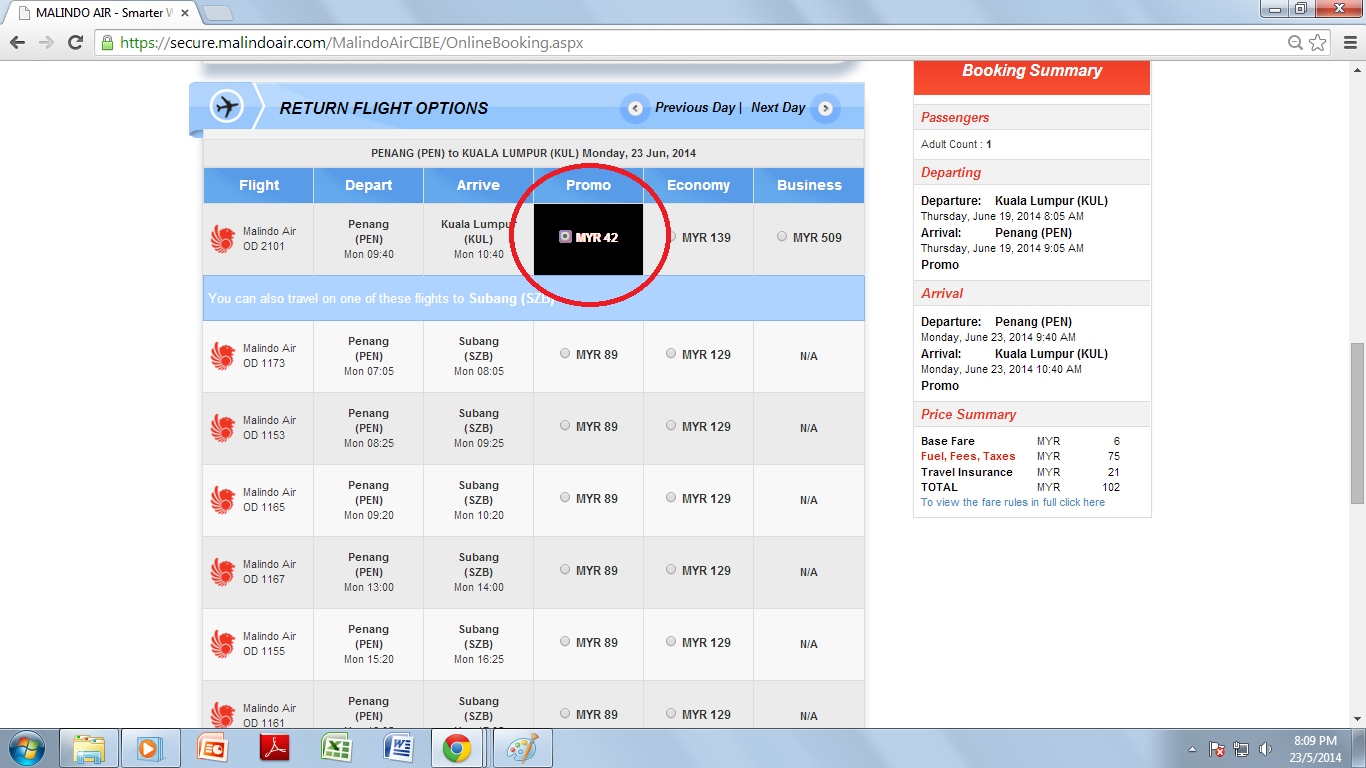Select Promo MYR 89 for OD 1153
Screen dimensions: 1366x768
click(565, 425)
